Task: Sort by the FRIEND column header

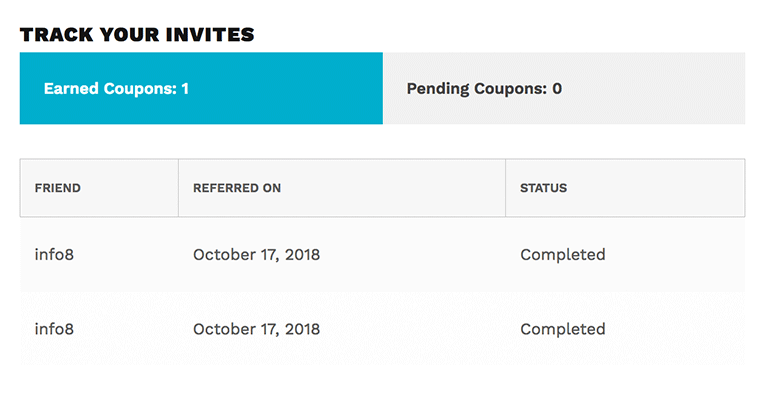Action: coord(58,188)
